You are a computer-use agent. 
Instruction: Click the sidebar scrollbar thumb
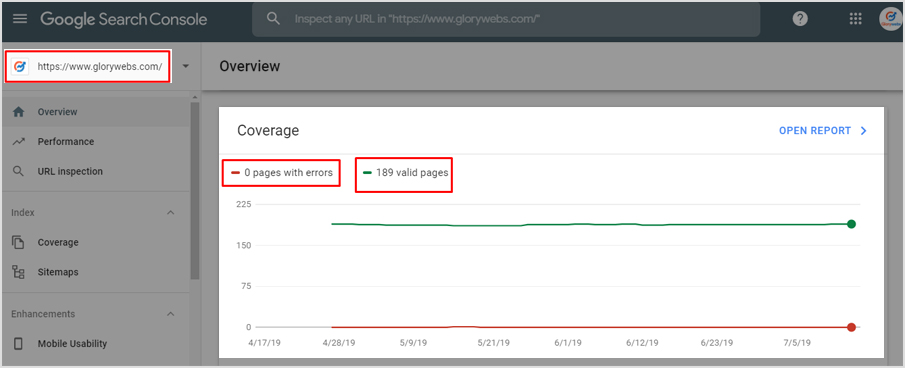tap(195, 190)
